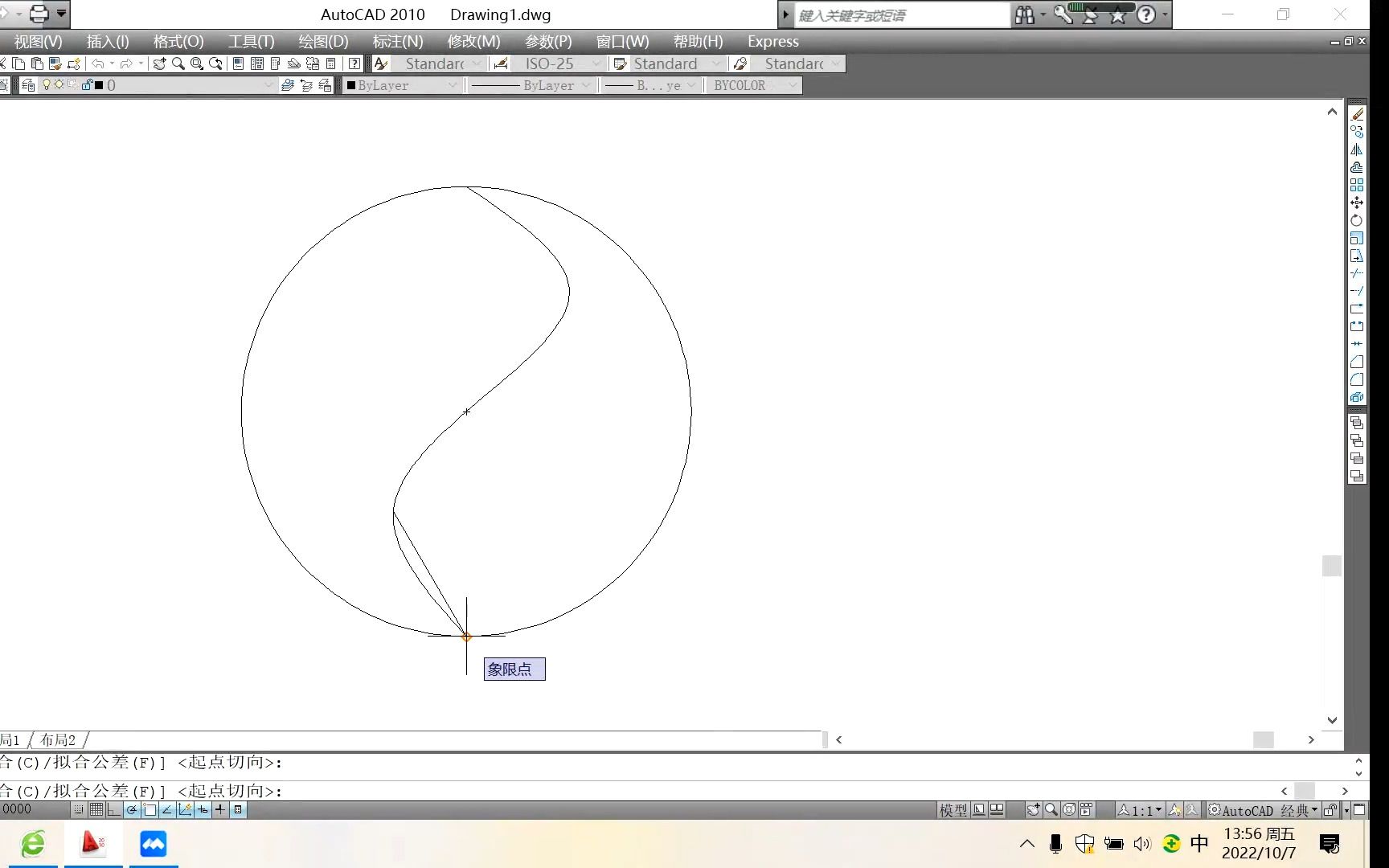Open the ByLayer linetype dropdown
This screenshot has height=868, width=1389.
(531, 85)
